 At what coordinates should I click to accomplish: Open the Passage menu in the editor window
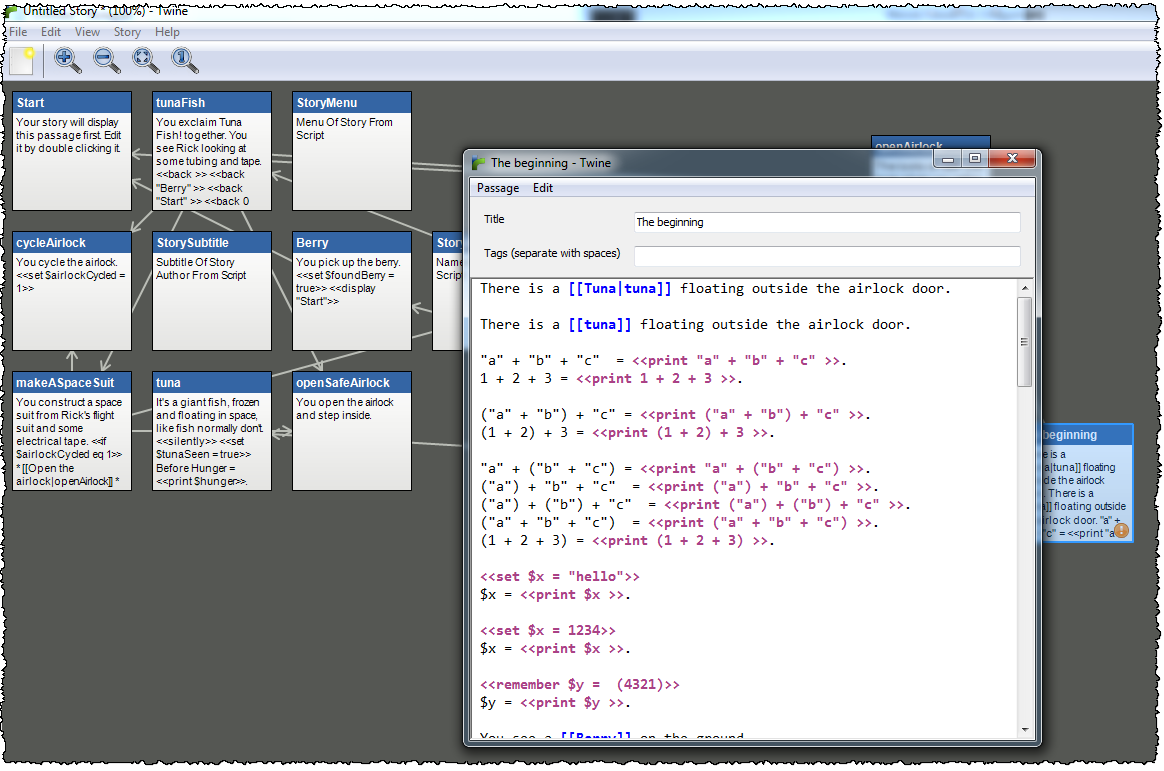[x=497, y=188]
